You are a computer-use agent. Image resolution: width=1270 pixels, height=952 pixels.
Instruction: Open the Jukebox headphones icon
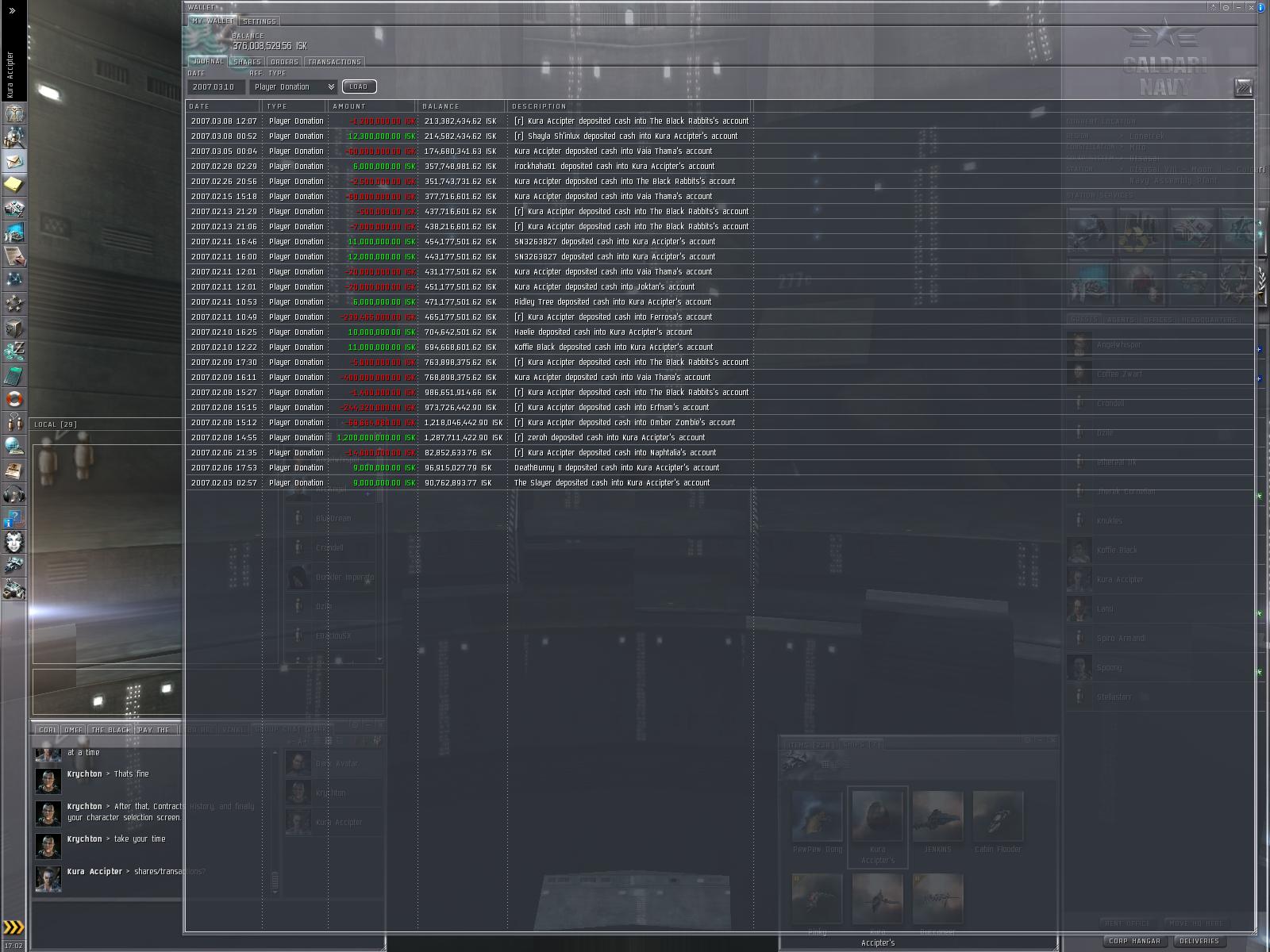pos(14,494)
